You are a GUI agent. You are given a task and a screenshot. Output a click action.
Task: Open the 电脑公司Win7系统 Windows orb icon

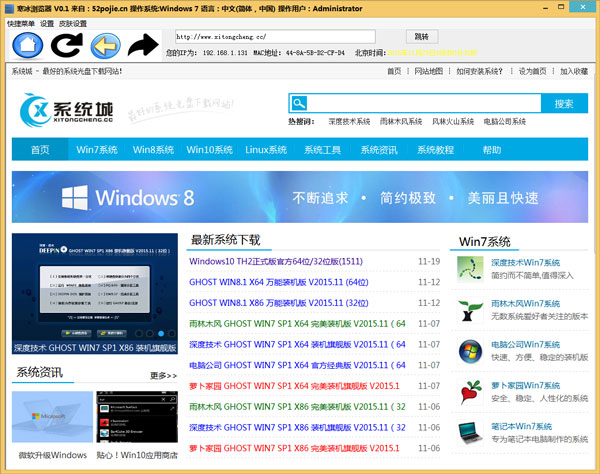[x=470, y=351]
